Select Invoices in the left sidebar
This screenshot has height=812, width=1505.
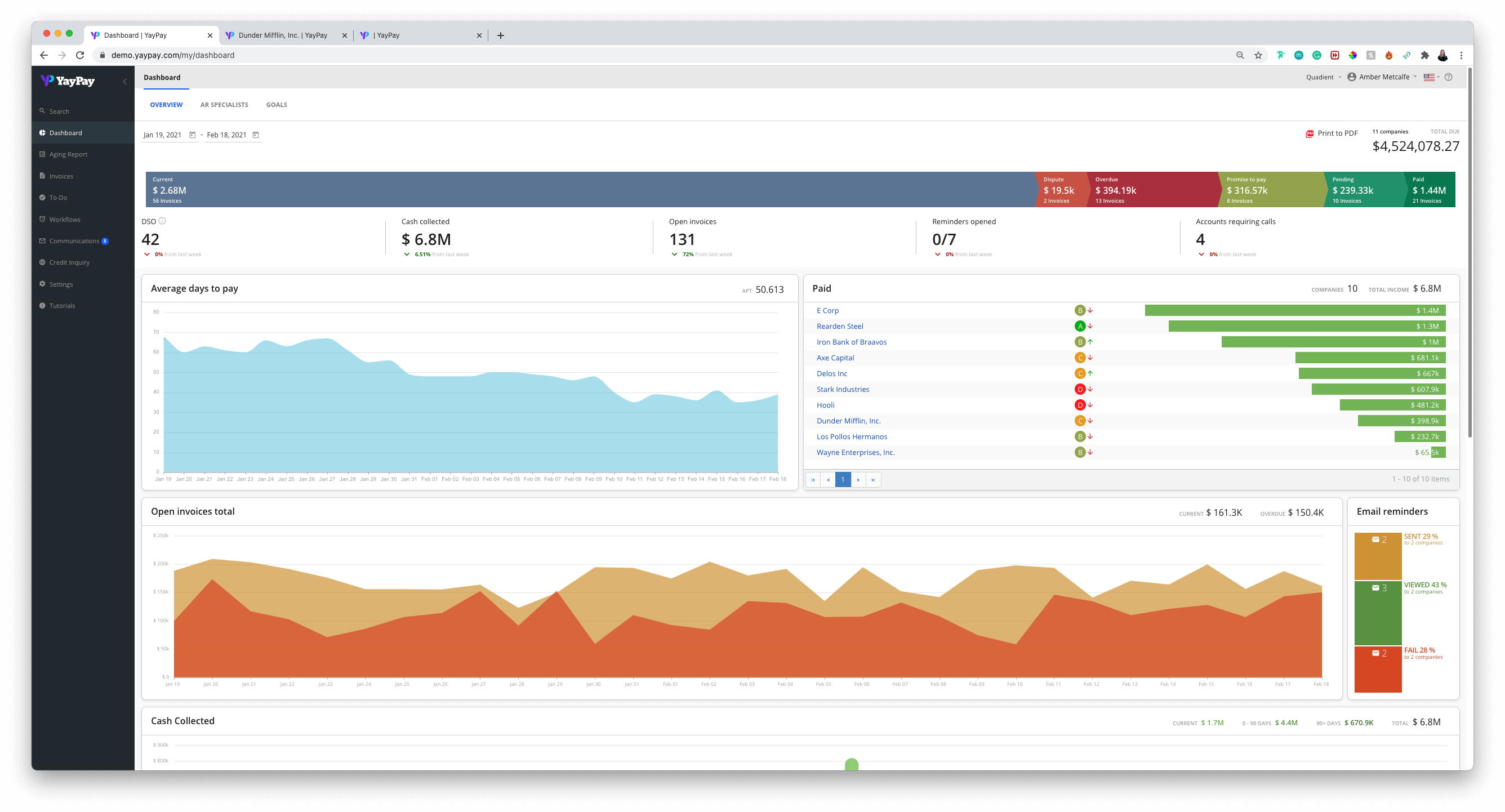61,175
